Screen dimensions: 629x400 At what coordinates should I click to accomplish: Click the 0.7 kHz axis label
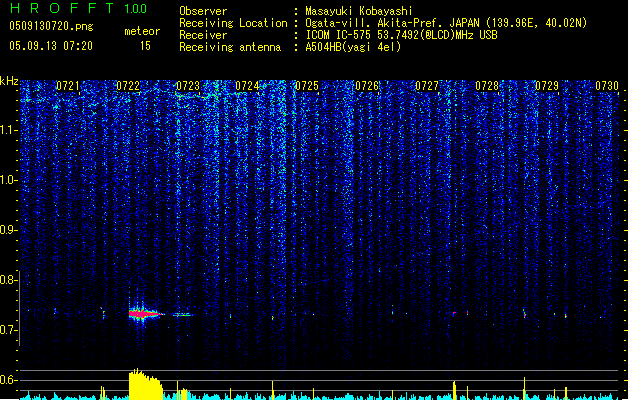(9, 330)
